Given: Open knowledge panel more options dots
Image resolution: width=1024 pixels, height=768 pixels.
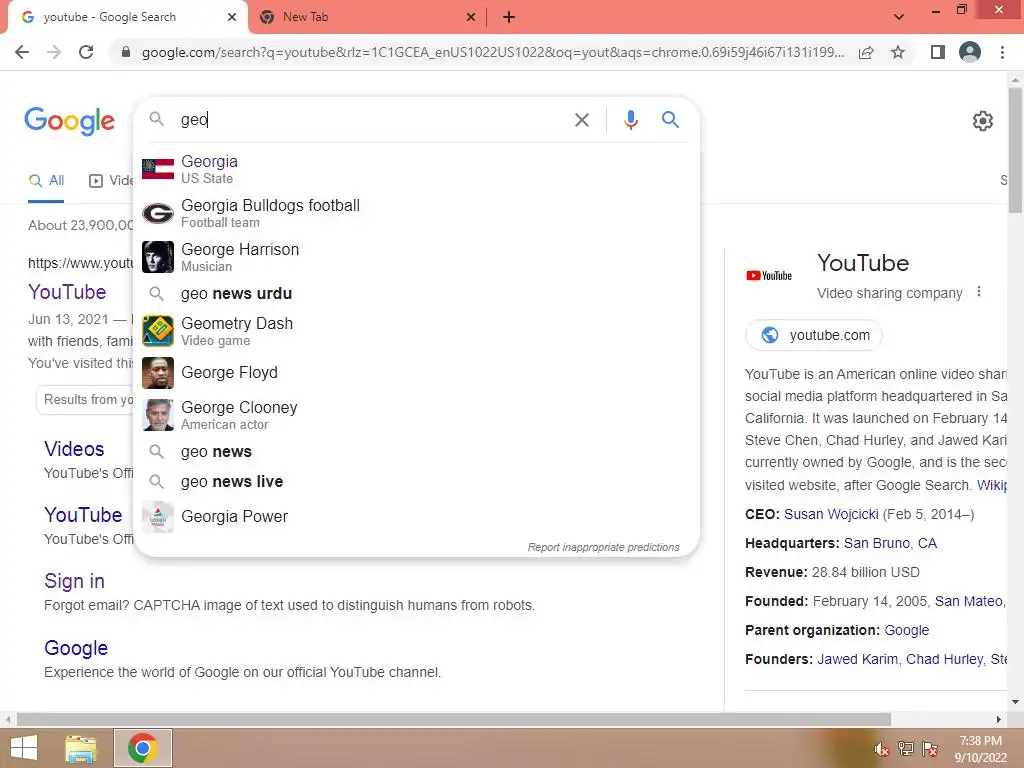Looking at the screenshot, I should click(978, 292).
